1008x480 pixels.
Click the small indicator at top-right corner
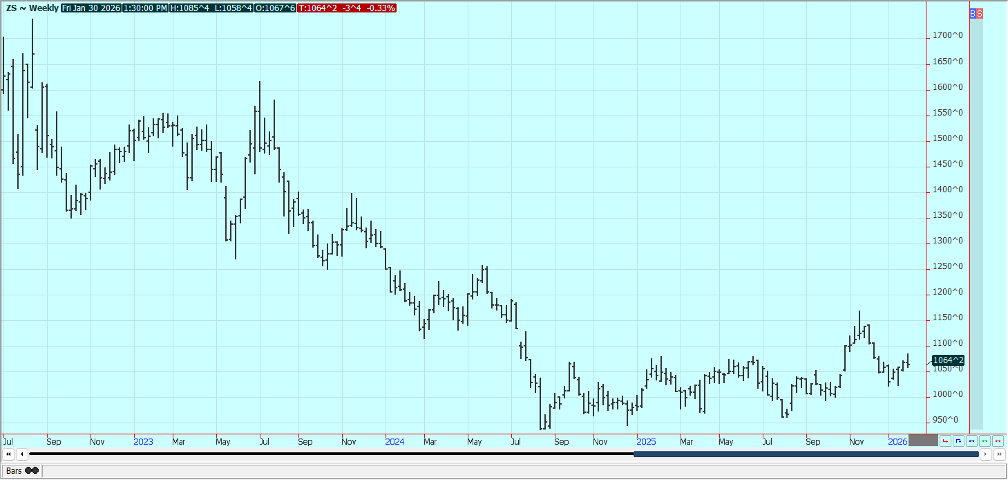point(976,12)
